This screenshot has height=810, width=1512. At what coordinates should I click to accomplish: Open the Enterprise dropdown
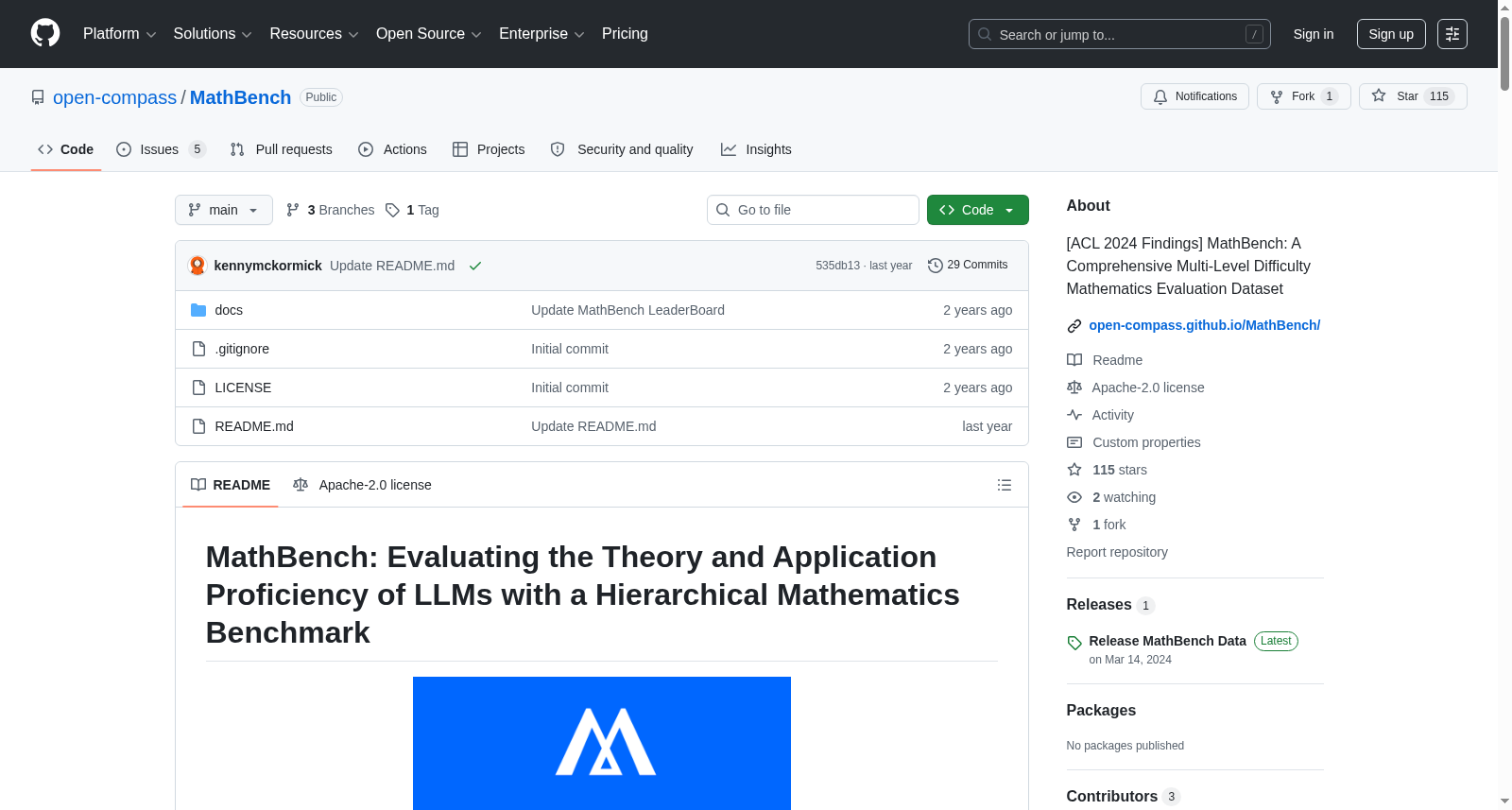[541, 34]
